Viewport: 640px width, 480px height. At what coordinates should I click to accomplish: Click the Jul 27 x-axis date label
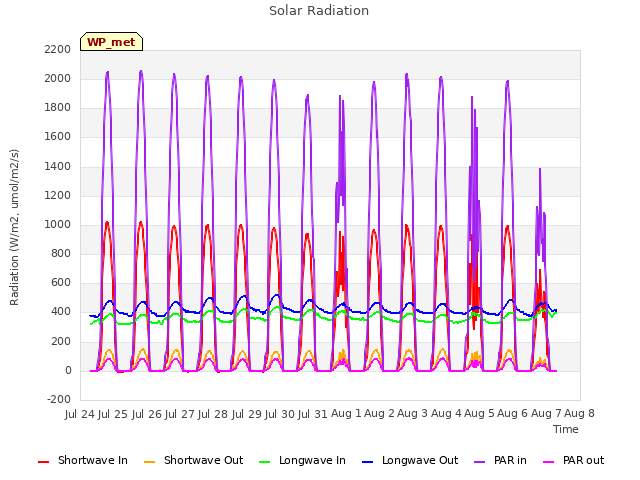point(180,414)
